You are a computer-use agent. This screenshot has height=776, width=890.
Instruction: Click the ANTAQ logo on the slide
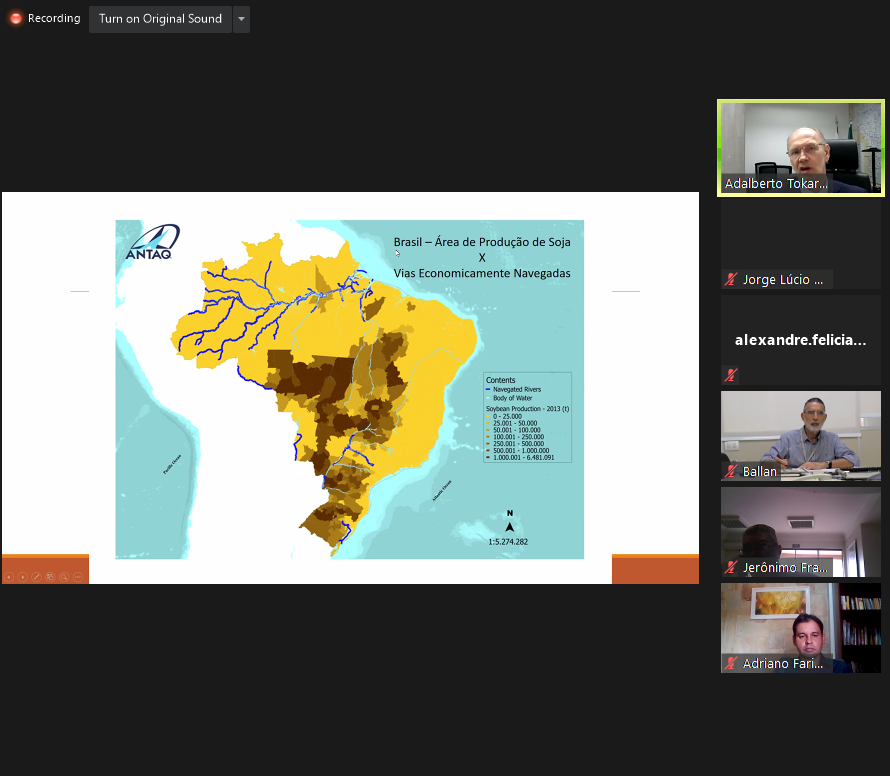click(x=153, y=243)
